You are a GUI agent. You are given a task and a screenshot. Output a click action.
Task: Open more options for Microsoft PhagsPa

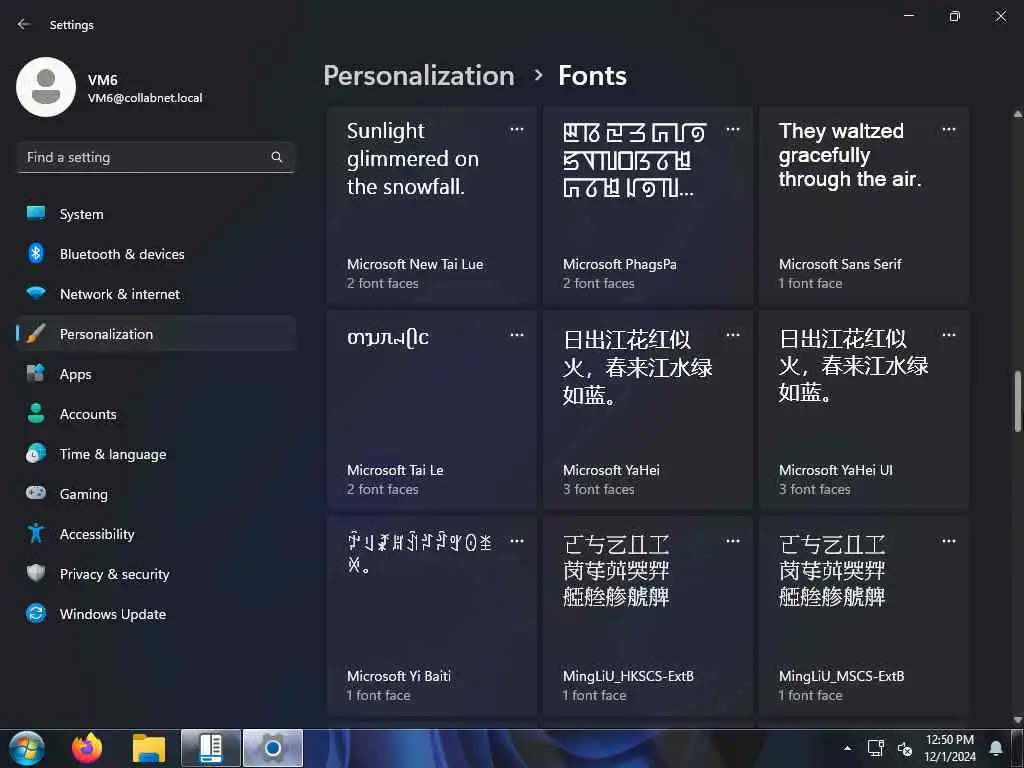(733, 129)
